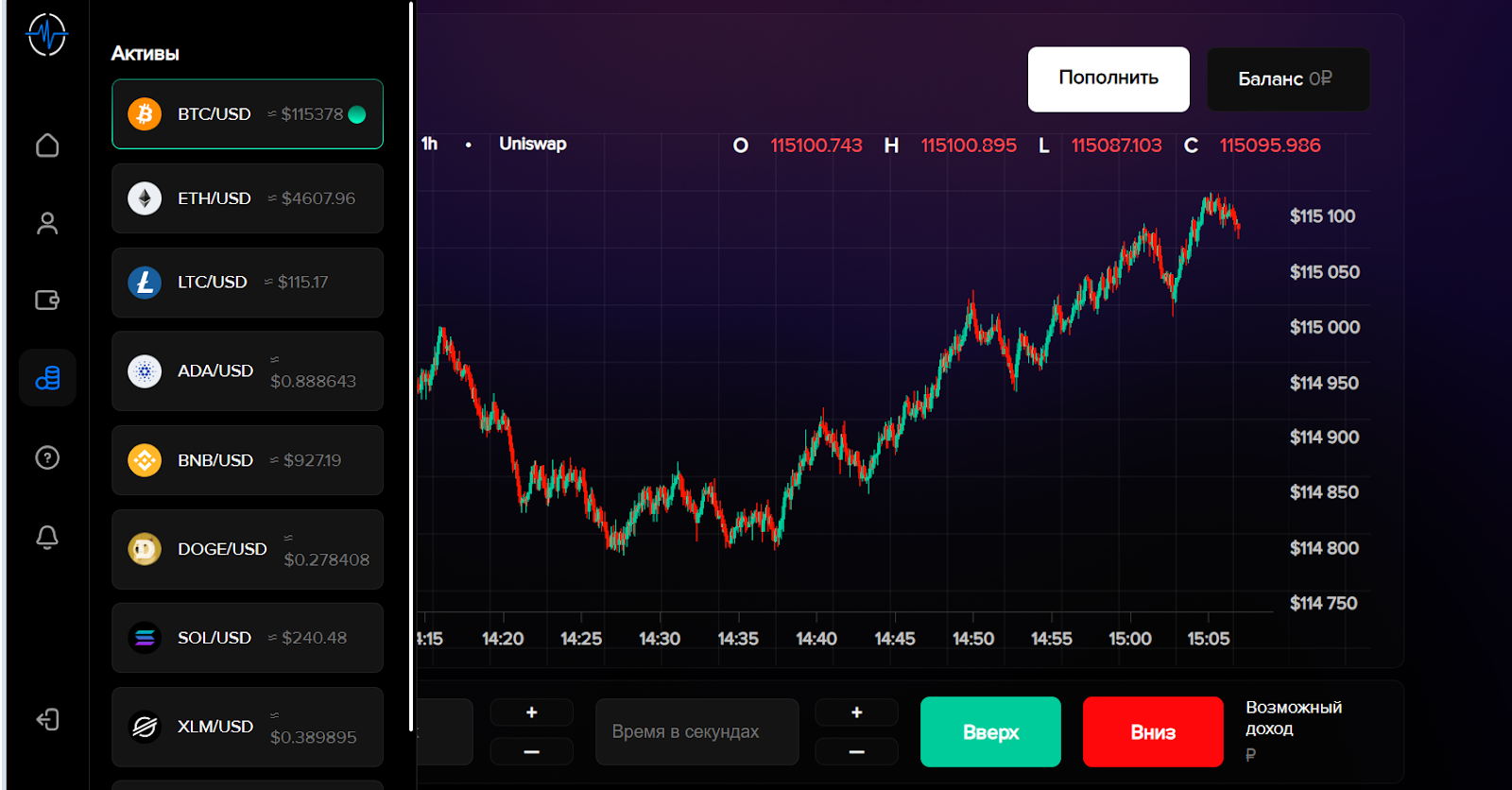Click the logout exit icon
This screenshot has height=790, width=1512.
pyautogui.click(x=47, y=720)
